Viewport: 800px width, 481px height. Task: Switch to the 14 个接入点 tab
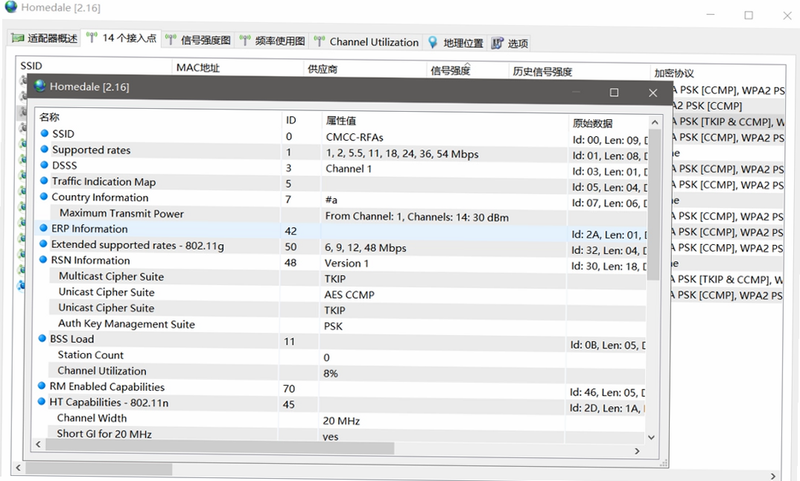coord(121,38)
